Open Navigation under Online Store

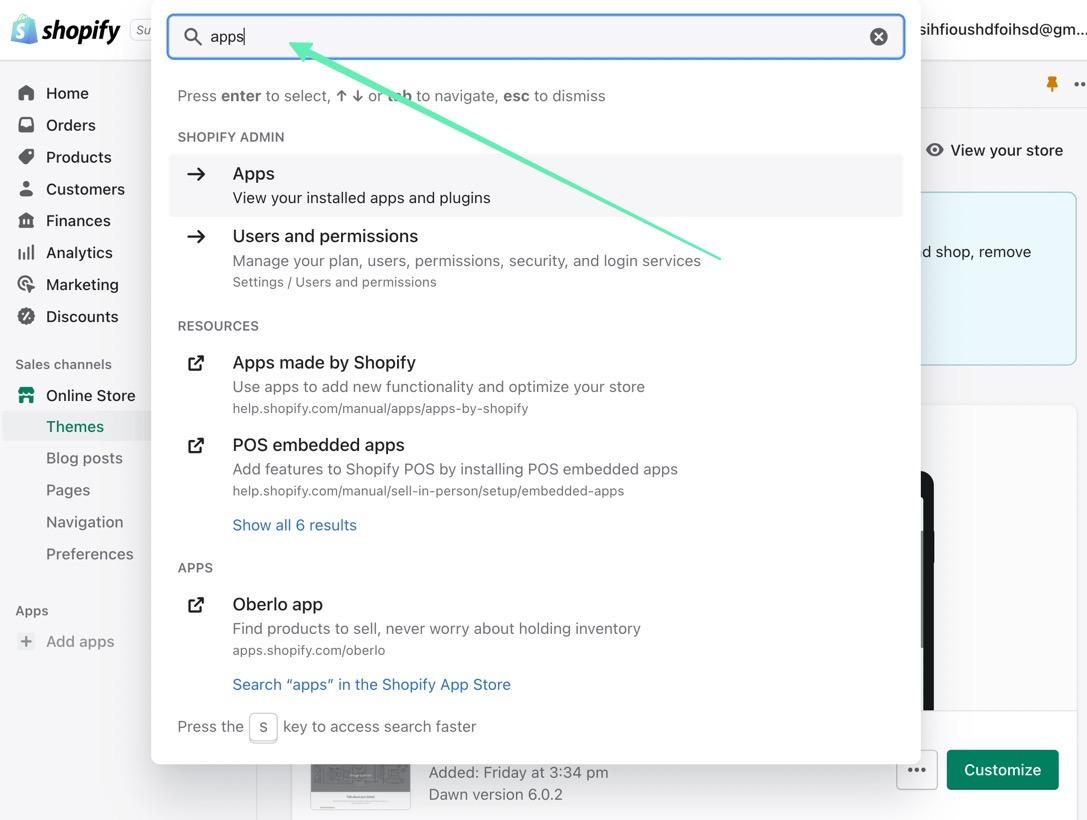[85, 522]
